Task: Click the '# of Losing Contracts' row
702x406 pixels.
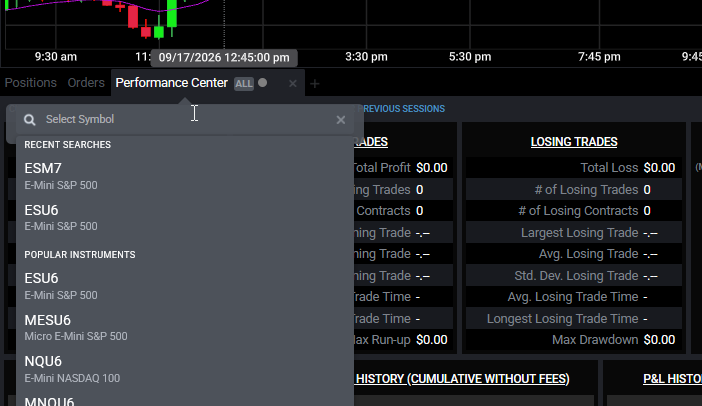Action: pos(574,211)
